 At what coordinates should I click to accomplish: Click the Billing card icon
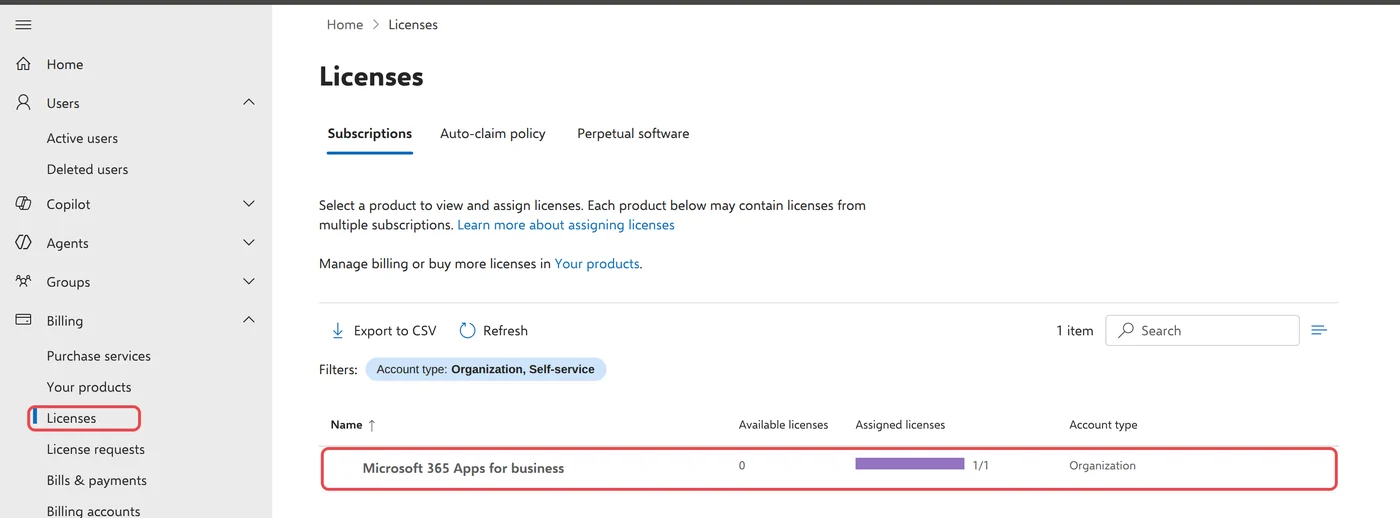23,321
